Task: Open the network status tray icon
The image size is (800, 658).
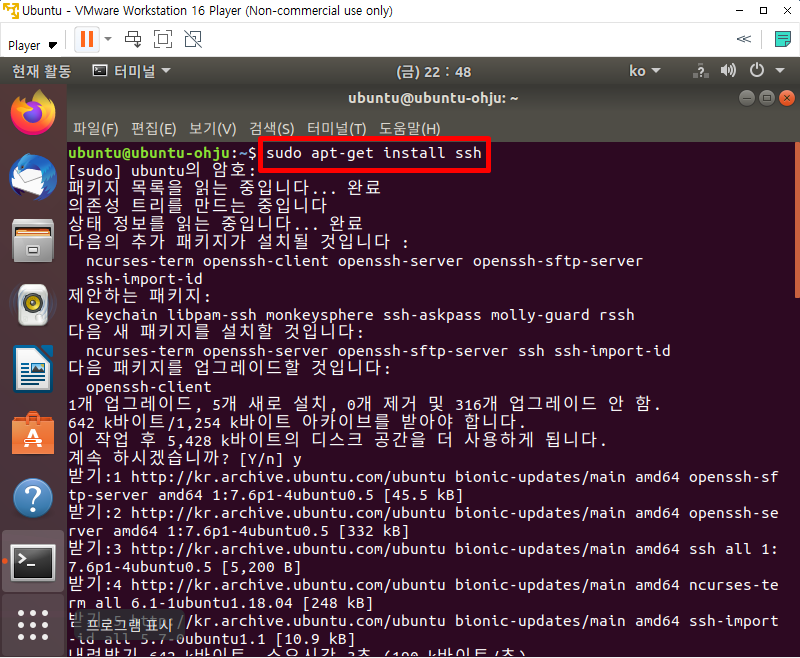Action: click(701, 71)
